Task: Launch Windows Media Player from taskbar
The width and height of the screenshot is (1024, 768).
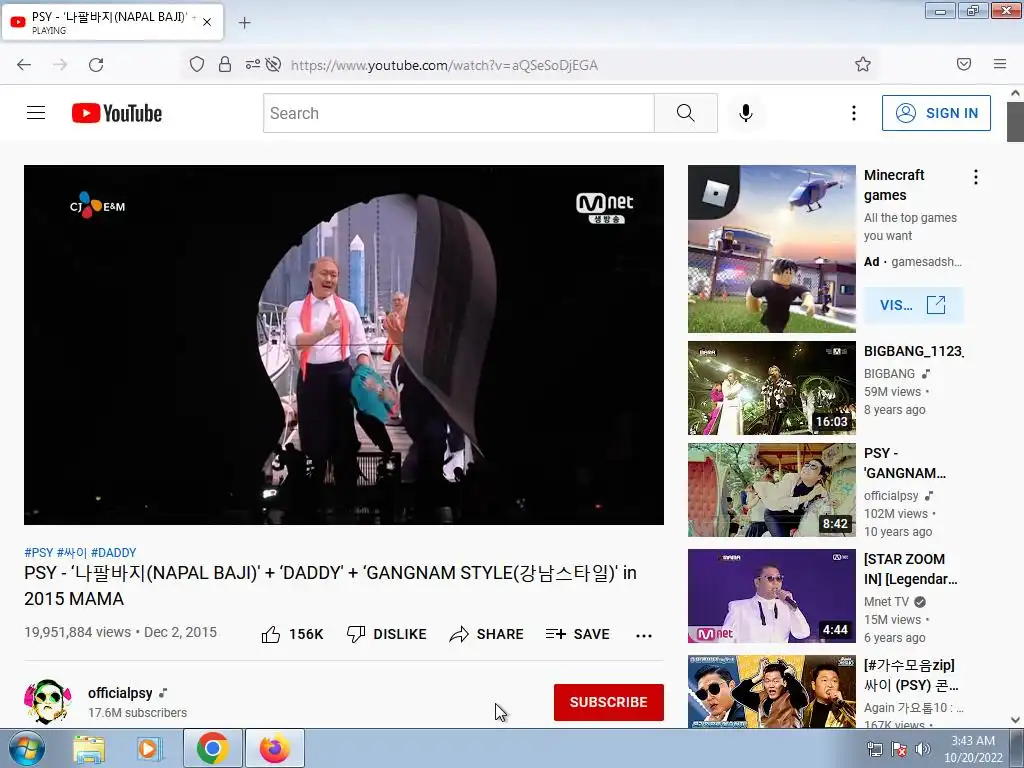Action: (x=148, y=749)
